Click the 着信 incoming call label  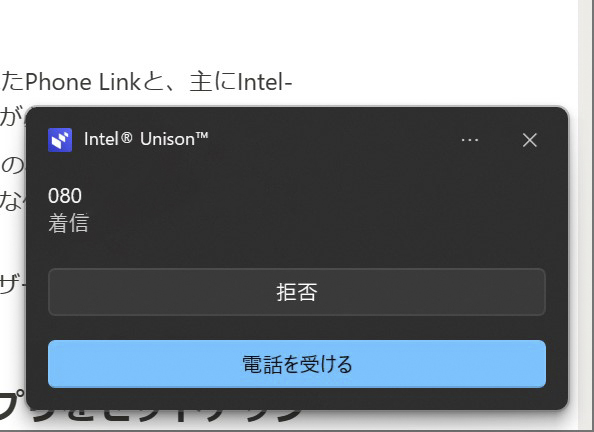pyautogui.click(x=68, y=223)
